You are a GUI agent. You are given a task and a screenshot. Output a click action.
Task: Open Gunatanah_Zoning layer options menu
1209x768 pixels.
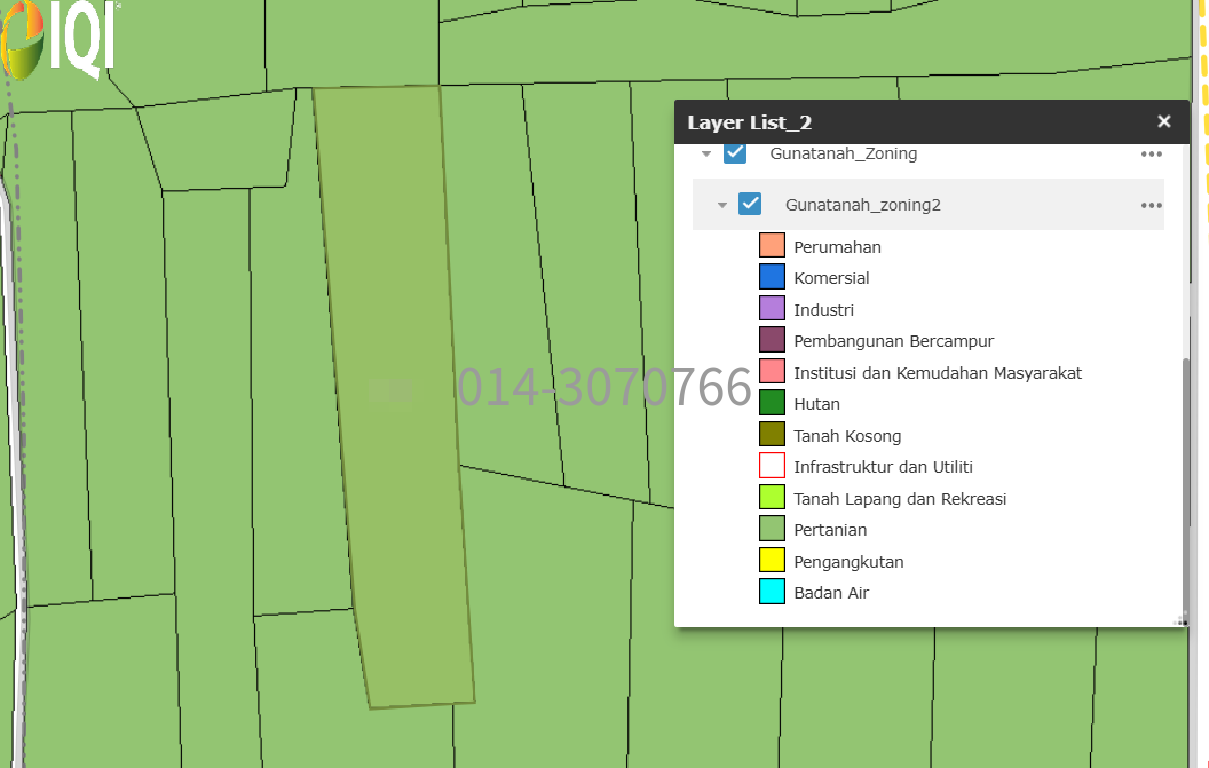click(1151, 154)
